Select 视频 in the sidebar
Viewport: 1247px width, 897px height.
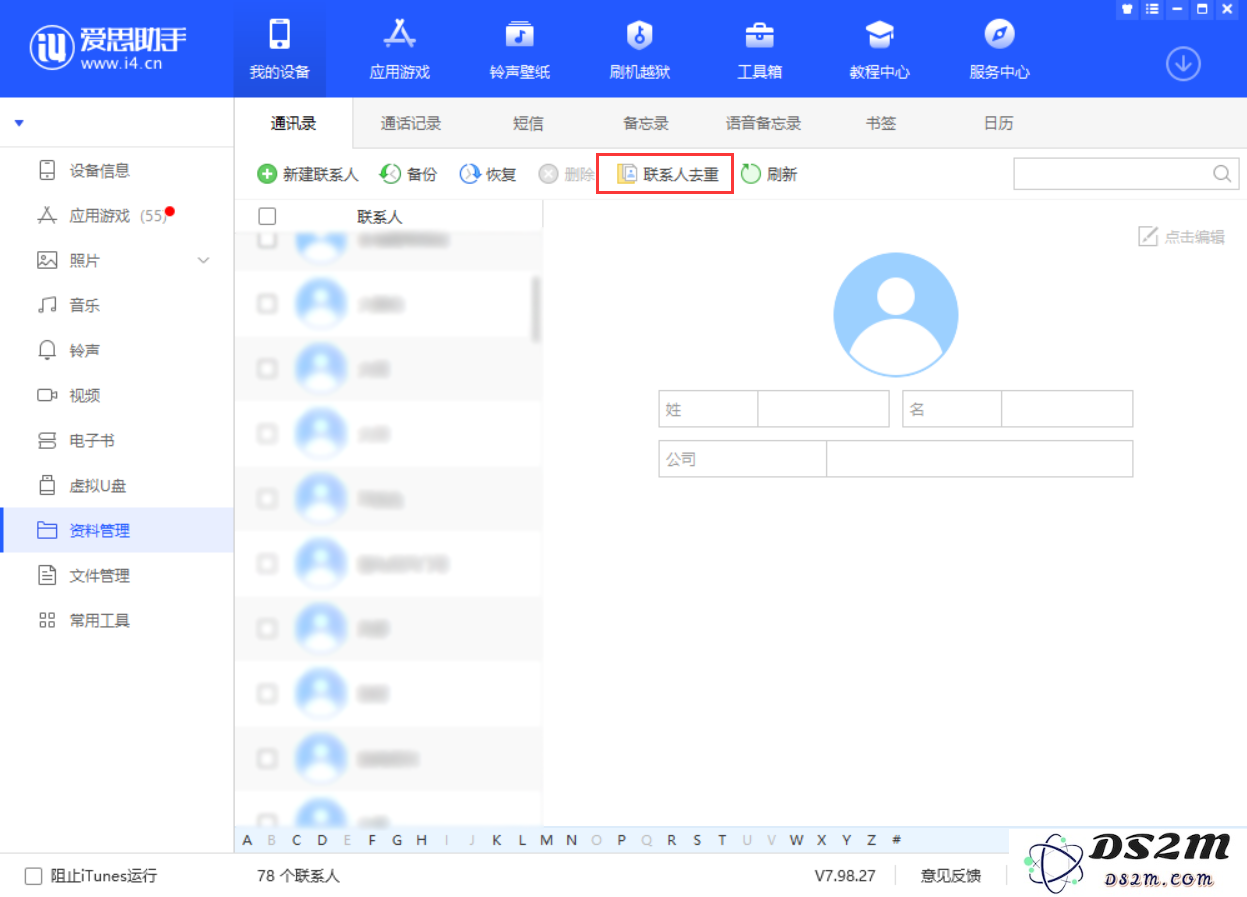(x=117, y=396)
